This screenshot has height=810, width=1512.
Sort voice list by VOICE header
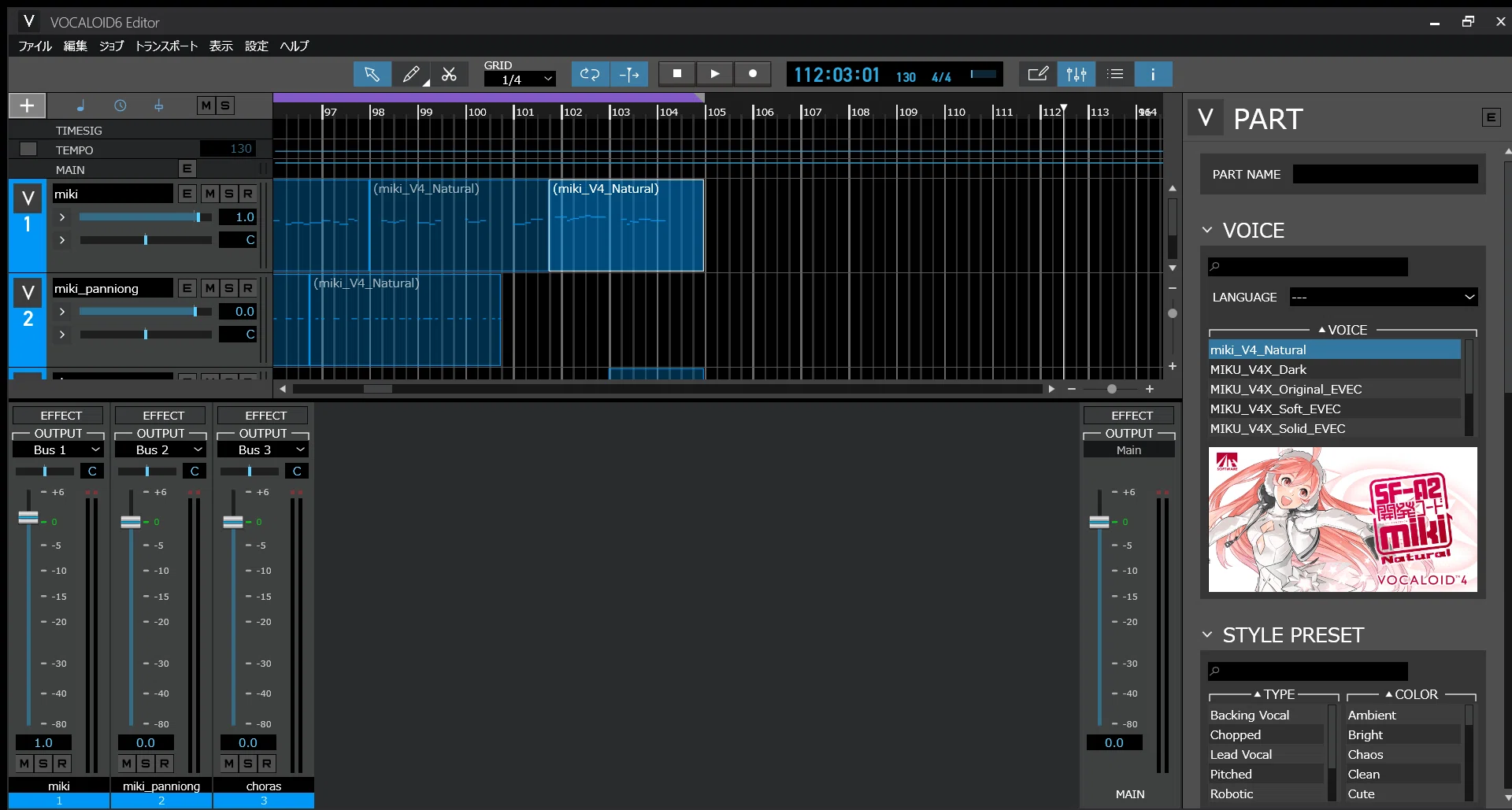coord(1343,330)
